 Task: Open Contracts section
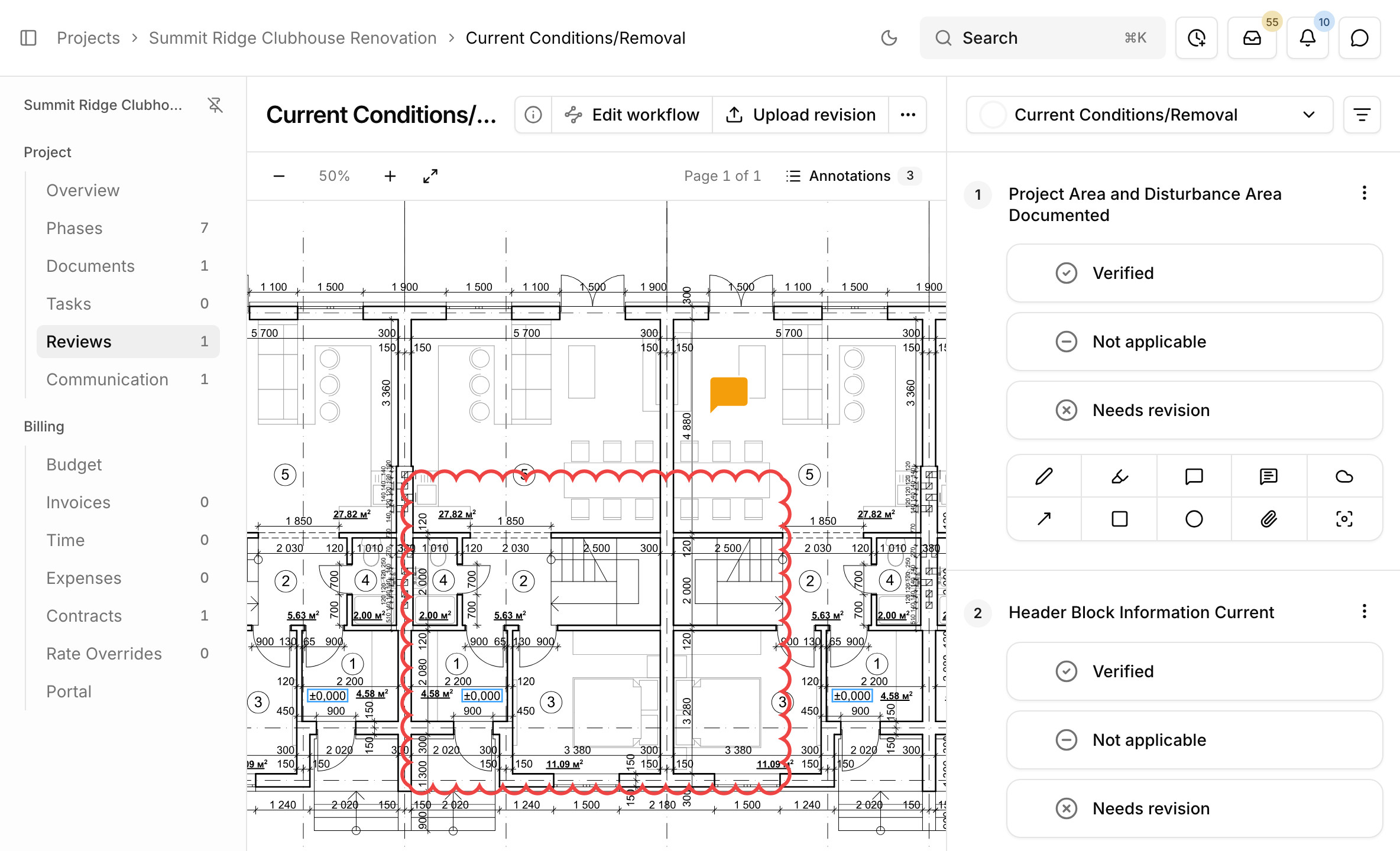click(128, 616)
